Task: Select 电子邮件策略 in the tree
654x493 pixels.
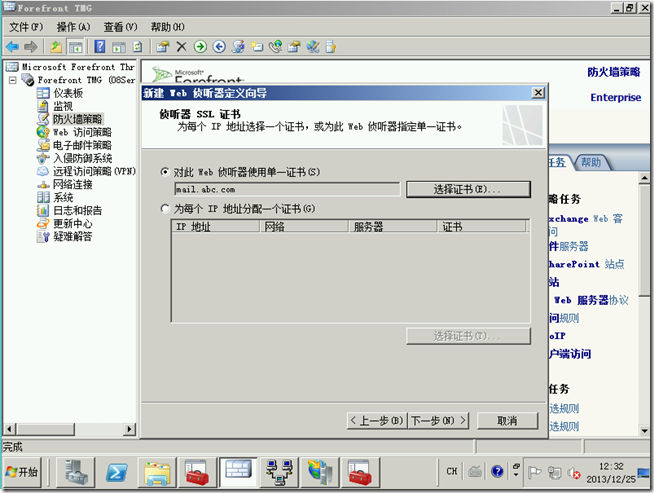Action: (82, 145)
